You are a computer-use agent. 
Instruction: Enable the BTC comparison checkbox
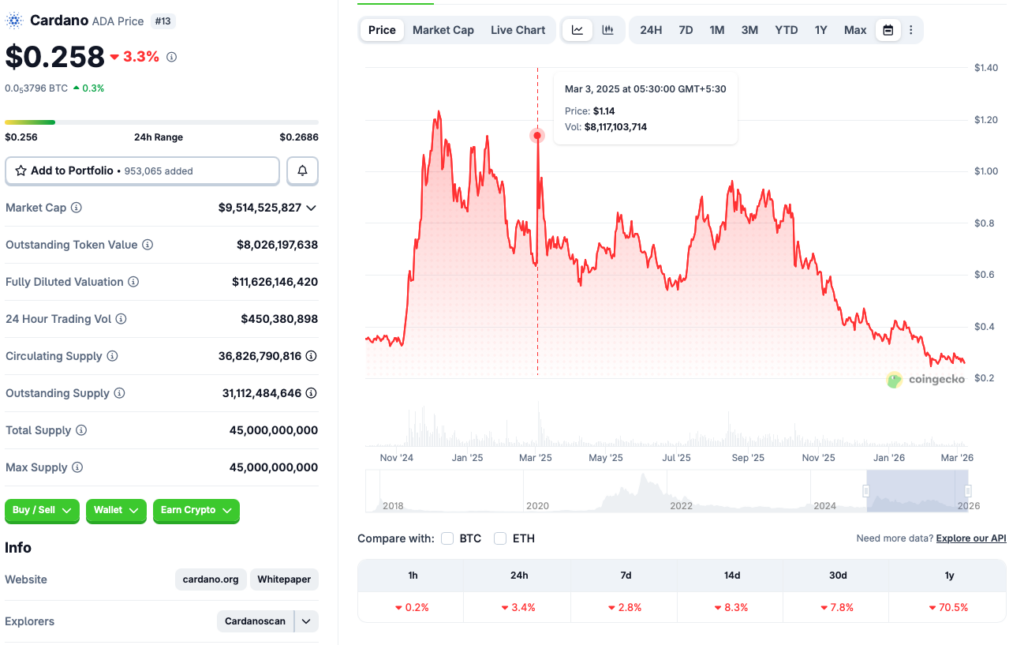tap(447, 538)
